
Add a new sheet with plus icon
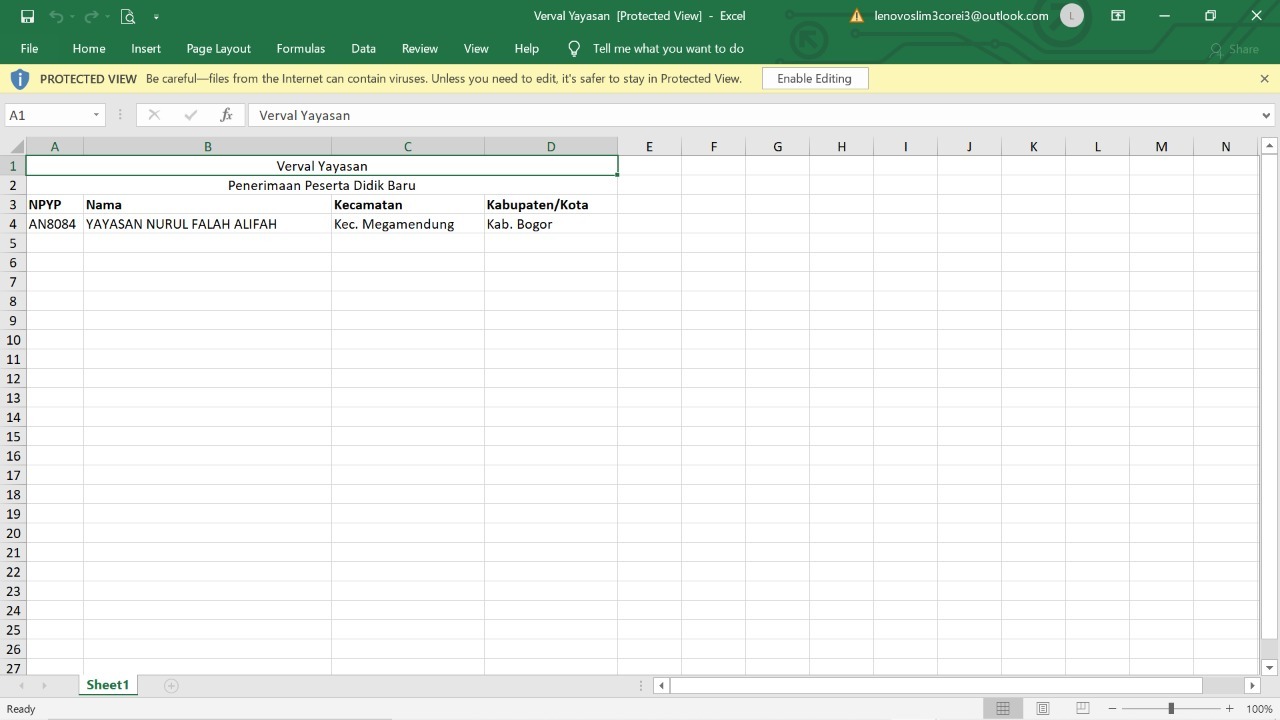[x=171, y=685]
